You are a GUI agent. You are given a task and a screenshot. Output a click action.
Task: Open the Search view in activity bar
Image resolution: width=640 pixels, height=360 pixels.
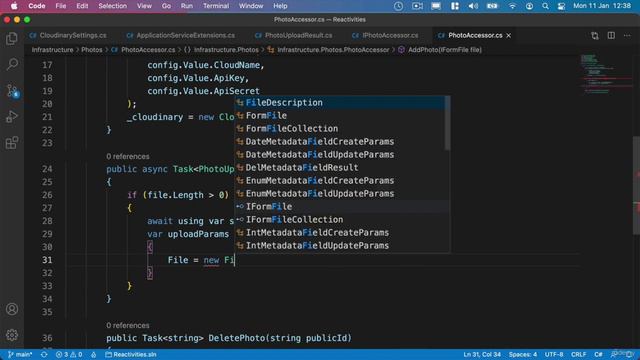[x=12, y=64]
